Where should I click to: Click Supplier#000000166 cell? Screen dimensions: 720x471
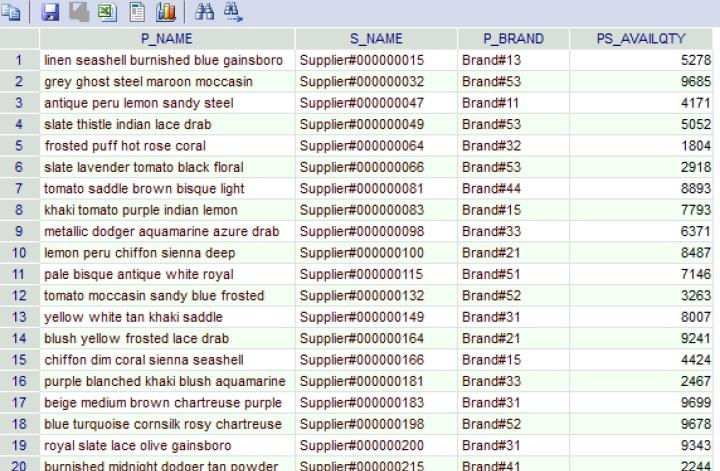(376, 360)
